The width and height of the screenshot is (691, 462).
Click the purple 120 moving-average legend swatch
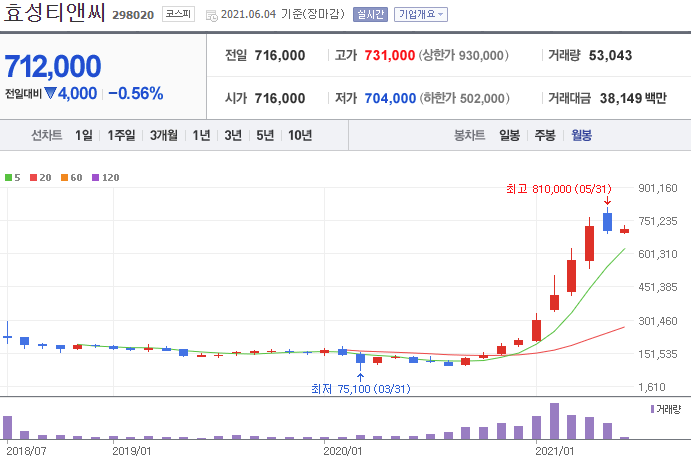pyautogui.click(x=95, y=178)
